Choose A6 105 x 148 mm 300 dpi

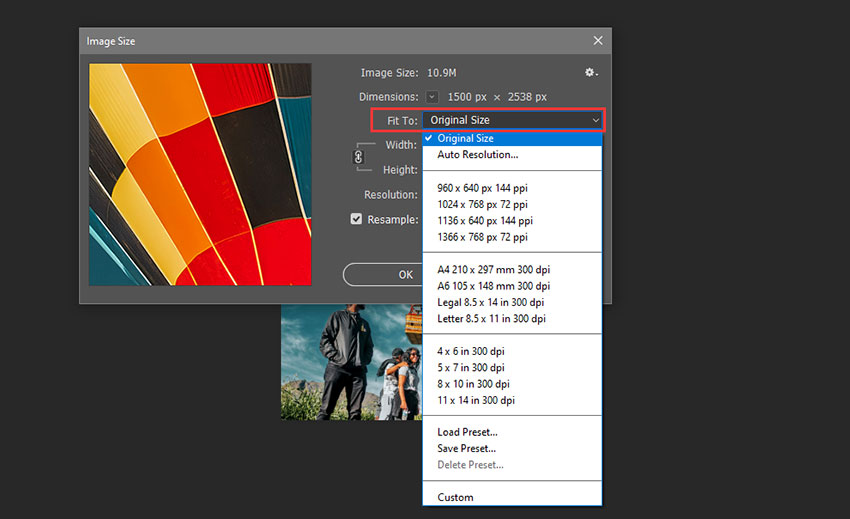coord(512,286)
